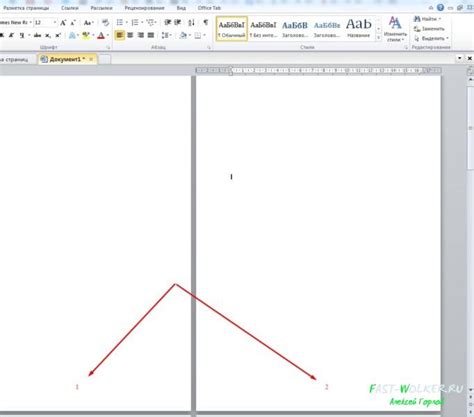Expand the Изменить стили dropdown
Image resolution: width=474 pixels, height=417 pixels.
(395, 29)
